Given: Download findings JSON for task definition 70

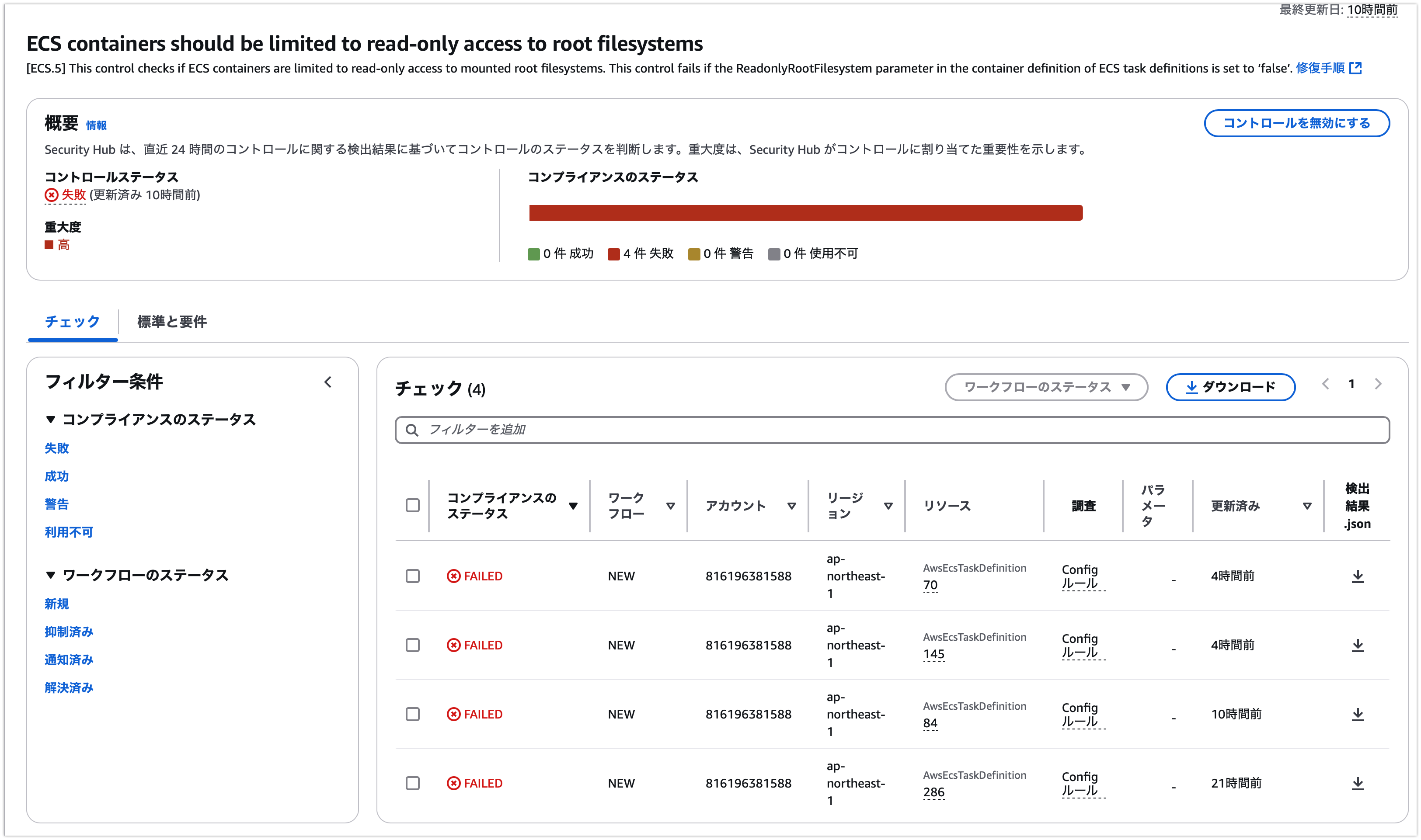Looking at the screenshot, I should point(1357,576).
